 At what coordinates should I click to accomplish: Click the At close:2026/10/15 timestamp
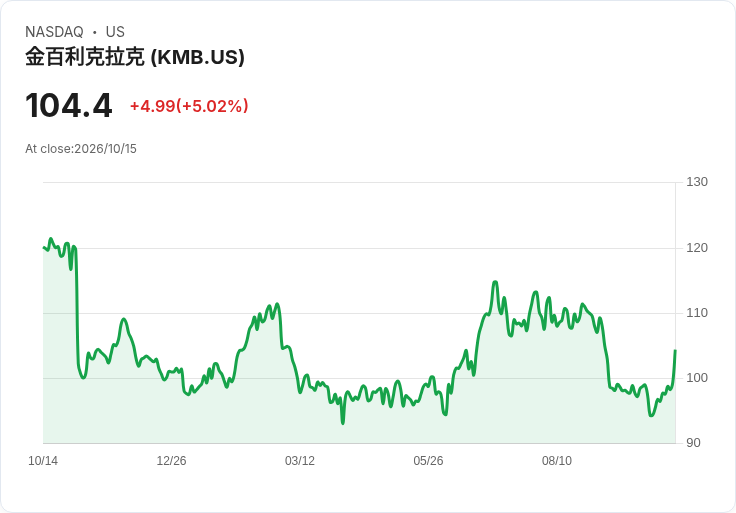(x=81, y=149)
